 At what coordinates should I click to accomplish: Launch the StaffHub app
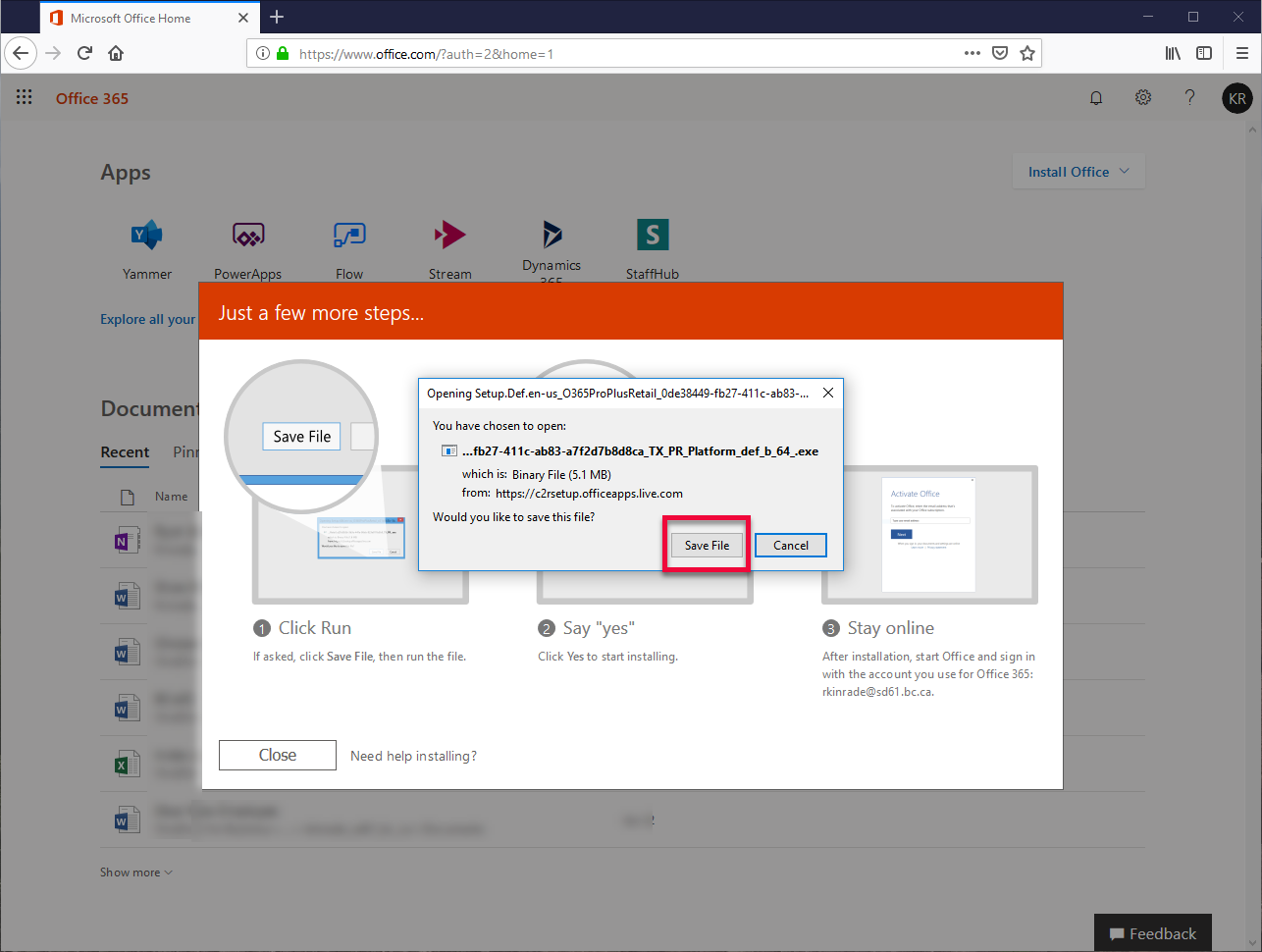tap(653, 249)
